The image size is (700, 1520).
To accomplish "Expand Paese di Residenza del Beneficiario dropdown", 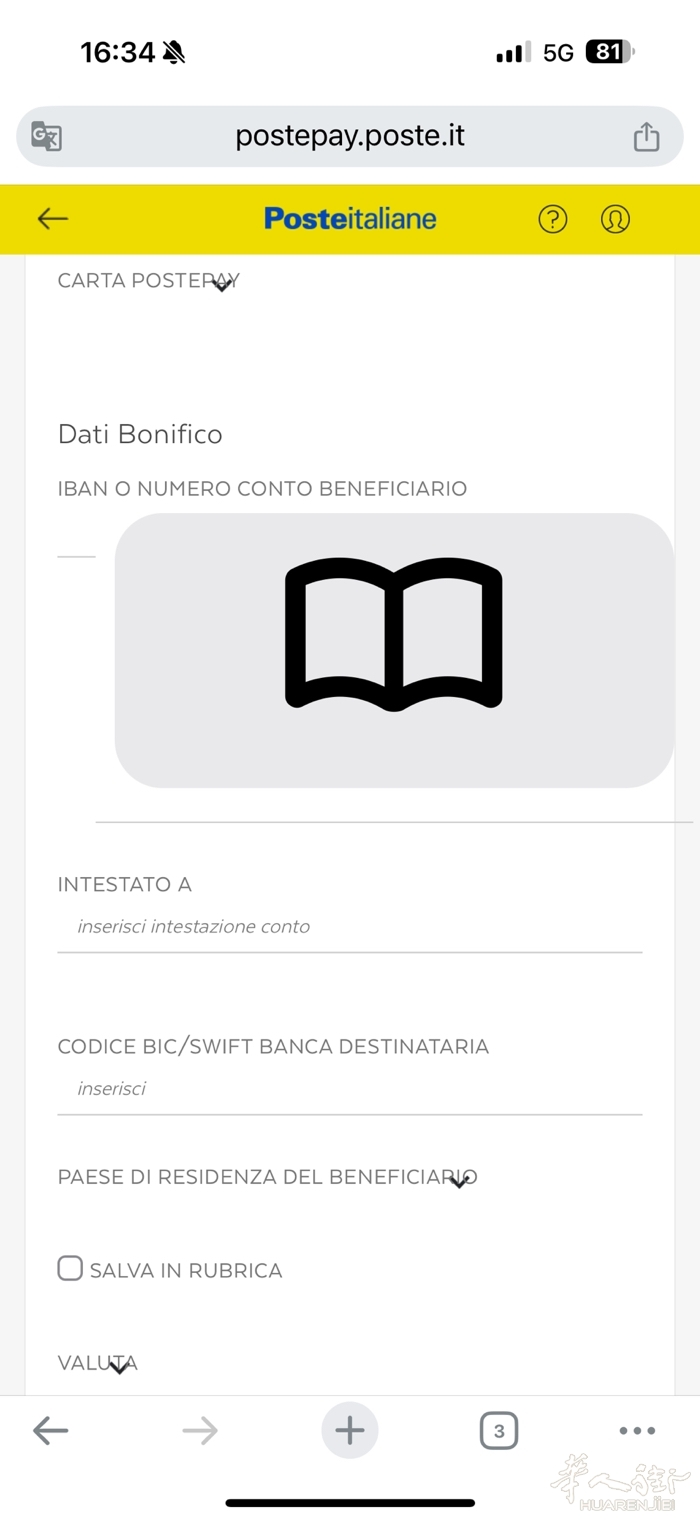I will [x=459, y=1181].
